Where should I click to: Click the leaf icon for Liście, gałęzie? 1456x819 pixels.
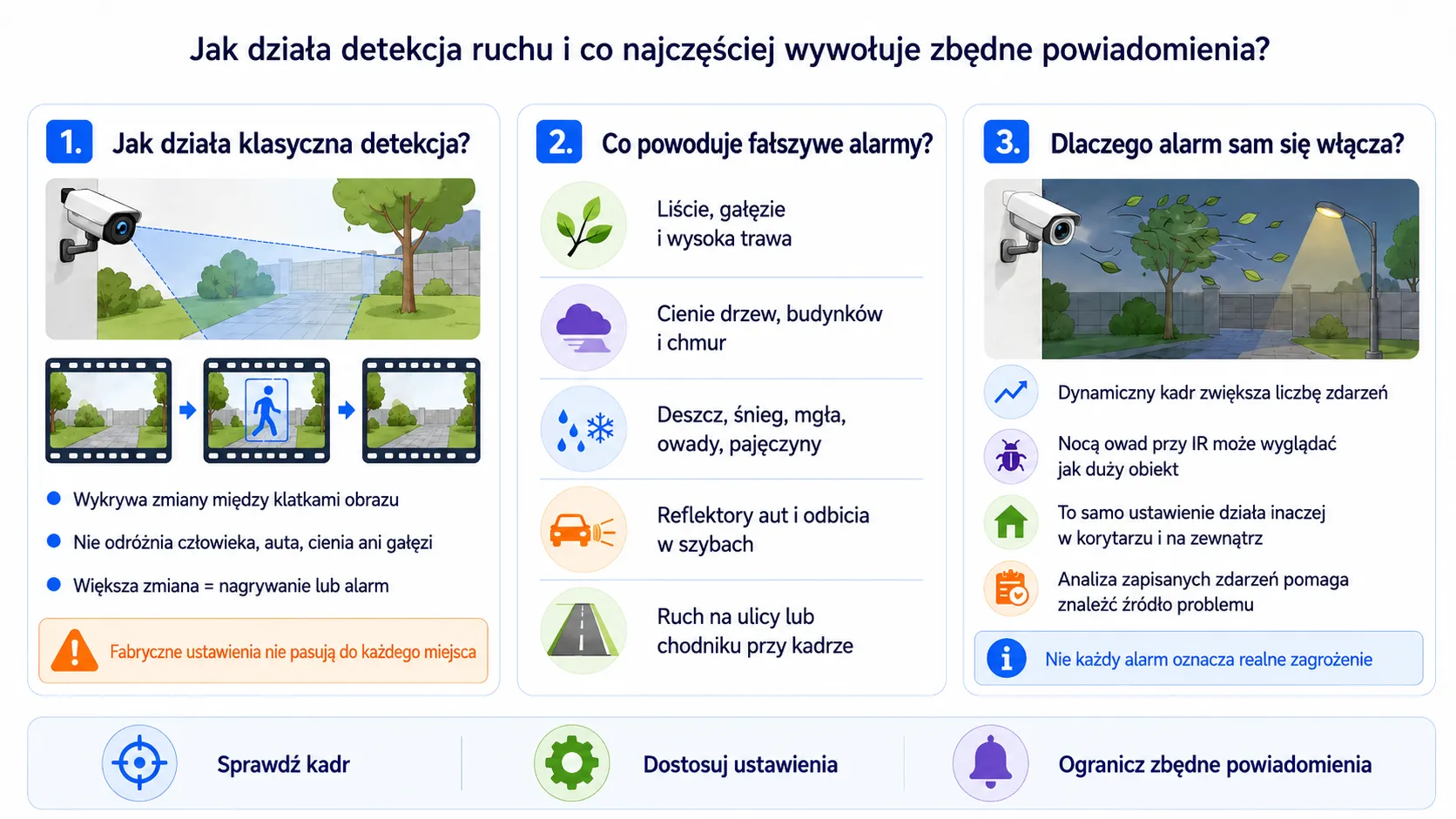pos(583,225)
